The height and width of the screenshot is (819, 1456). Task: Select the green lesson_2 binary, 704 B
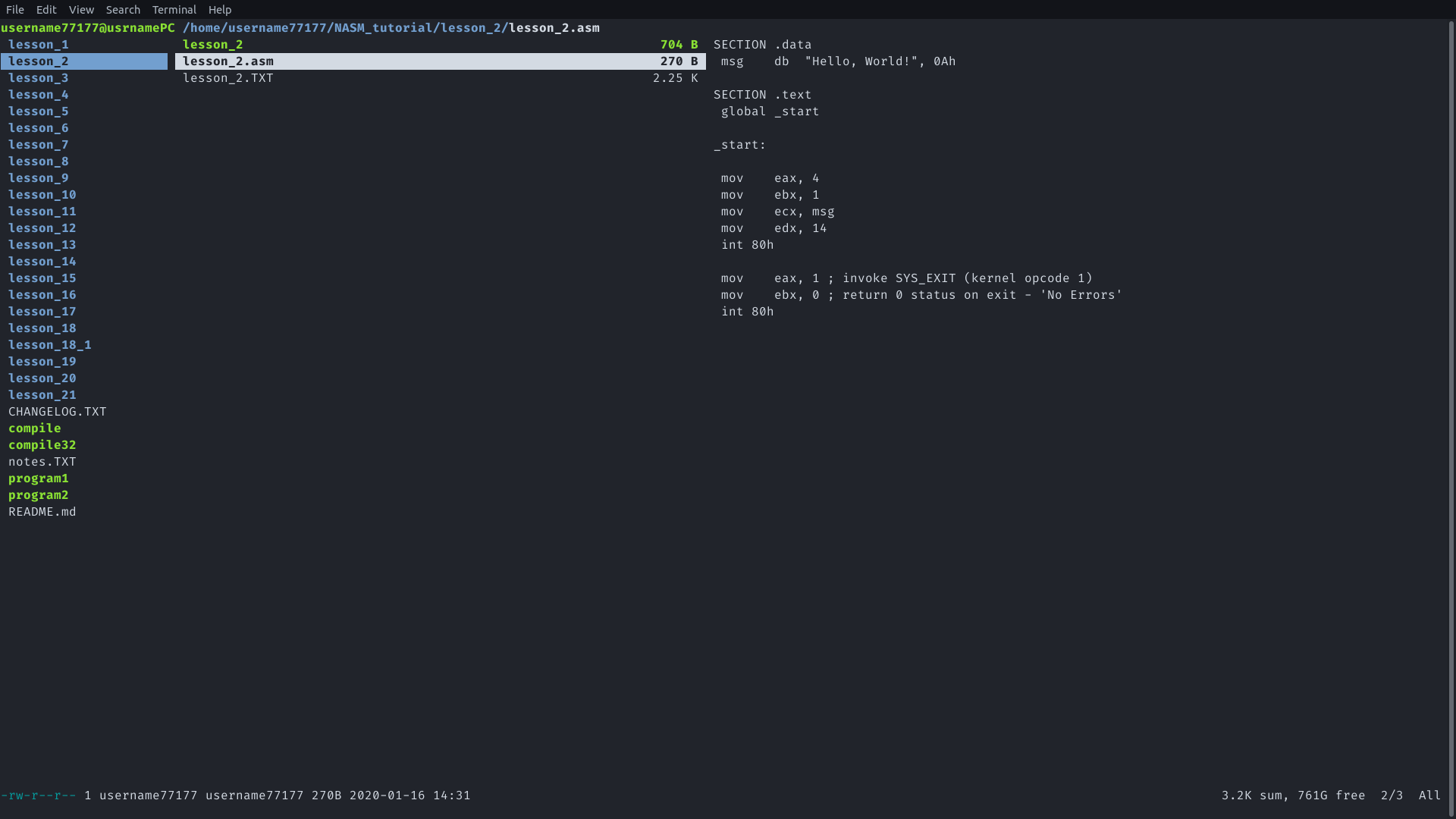(x=441, y=45)
